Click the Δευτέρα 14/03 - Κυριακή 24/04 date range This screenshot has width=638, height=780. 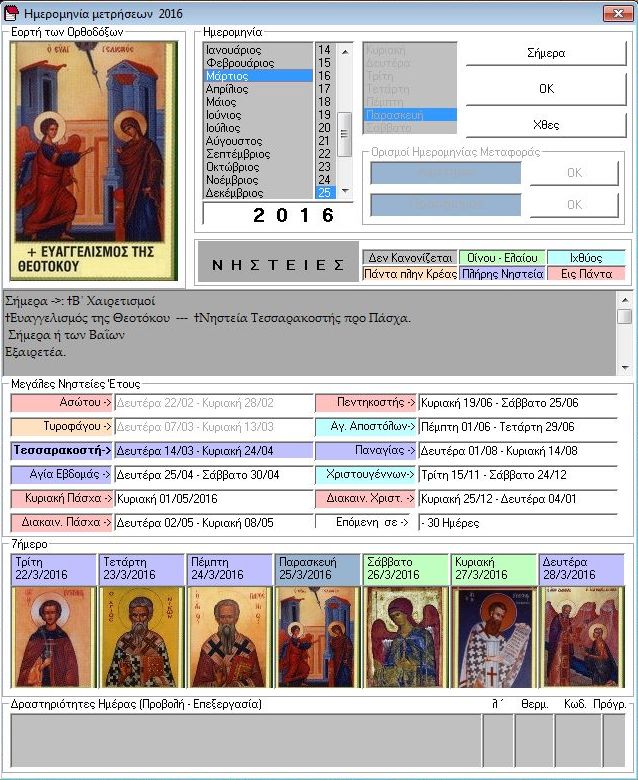pos(214,451)
